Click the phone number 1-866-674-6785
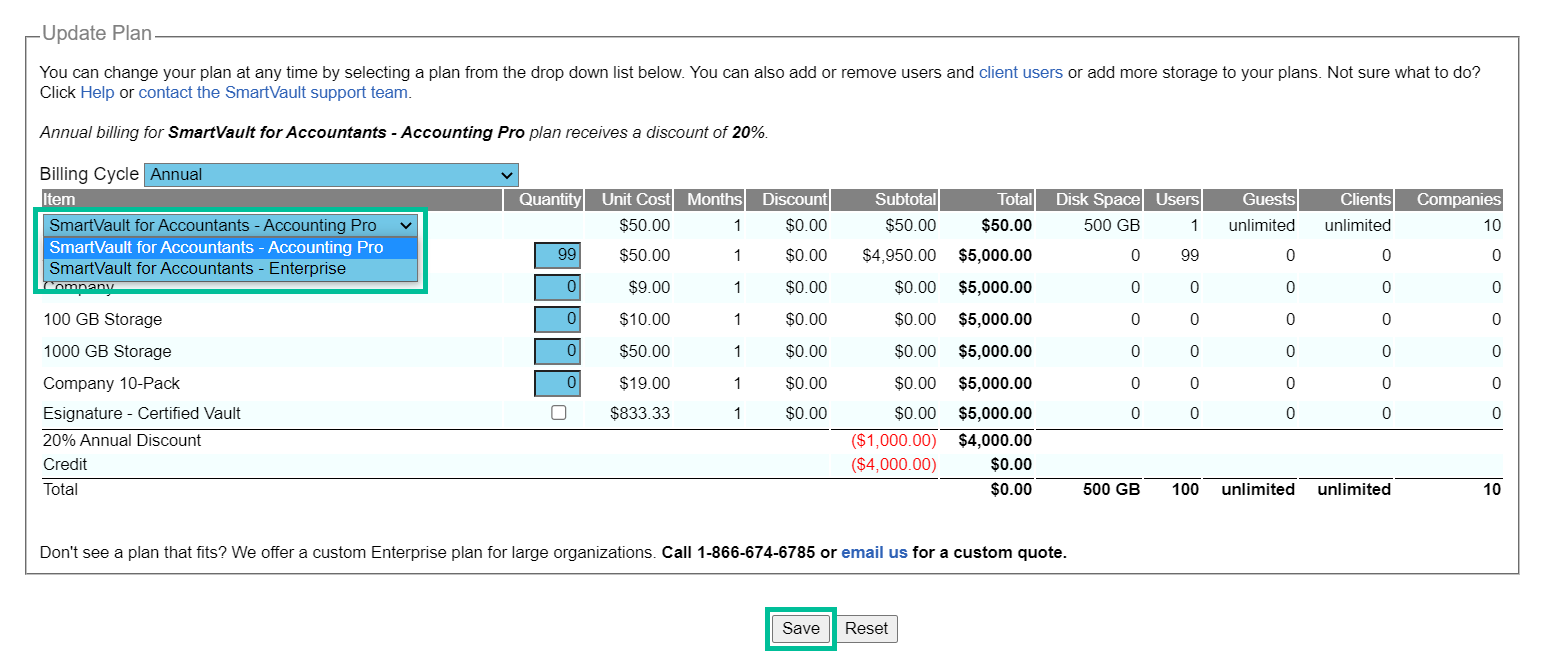The height and width of the screenshot is (660, 1541). tap(756, 552)
